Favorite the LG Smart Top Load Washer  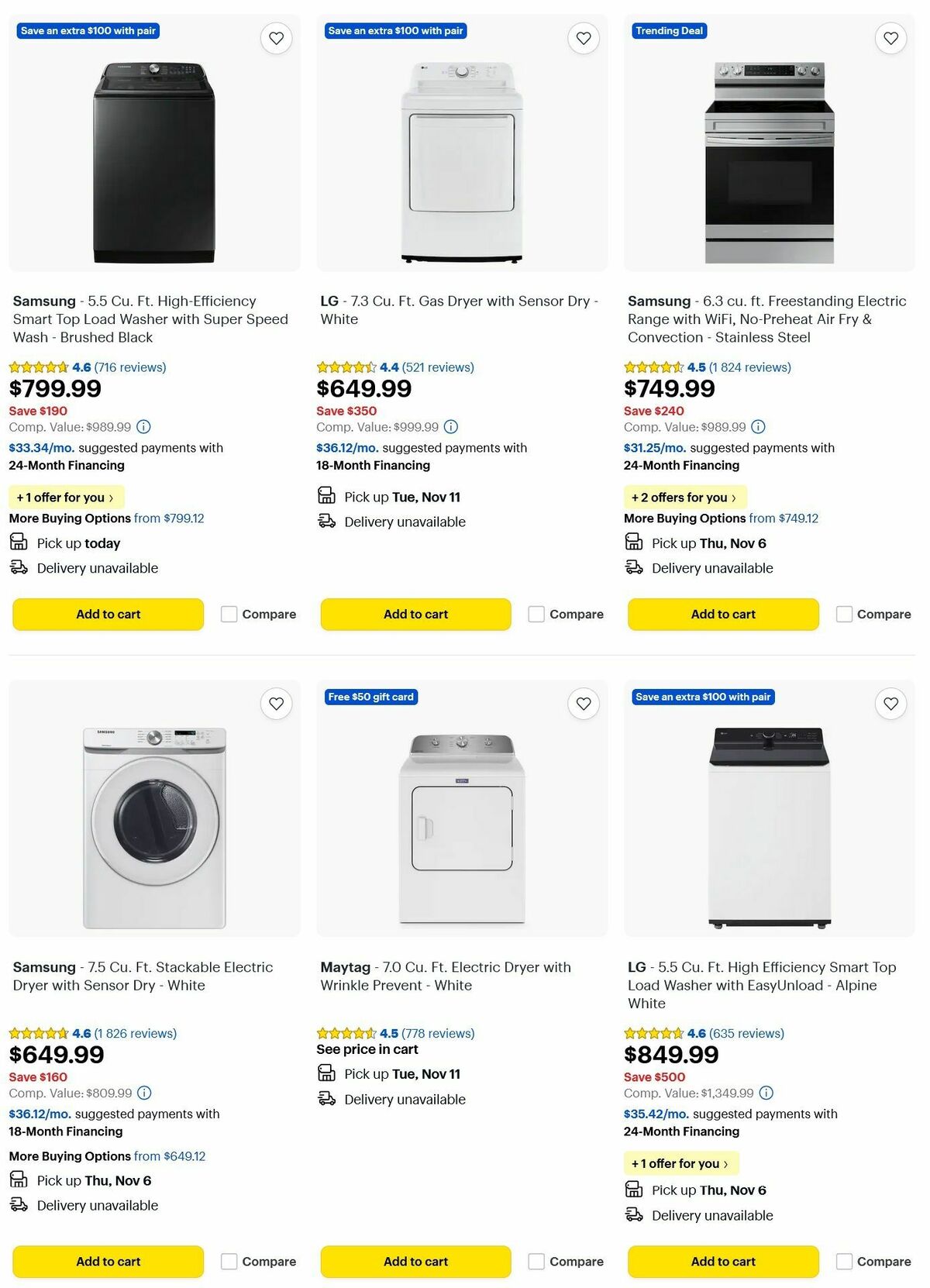(890, 704)
